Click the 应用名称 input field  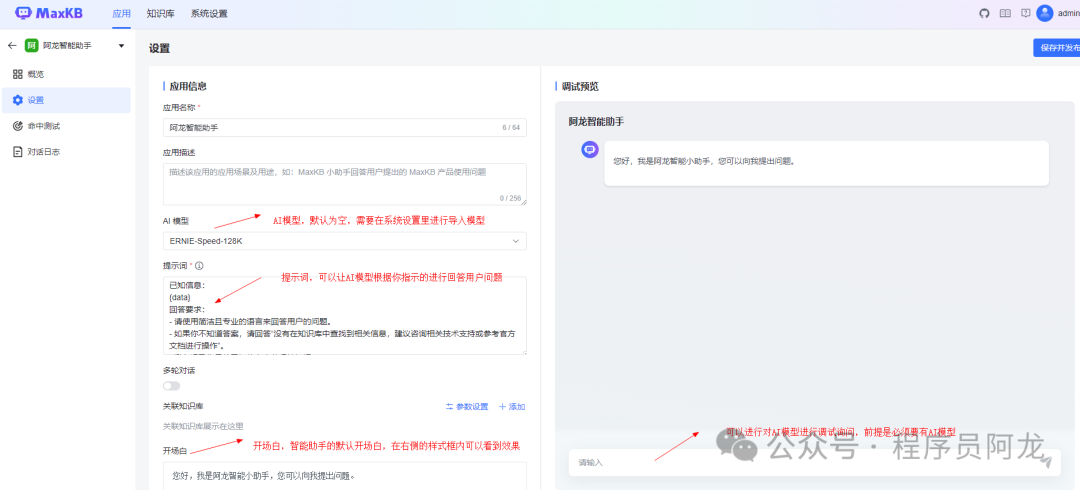tap(330, 128)
